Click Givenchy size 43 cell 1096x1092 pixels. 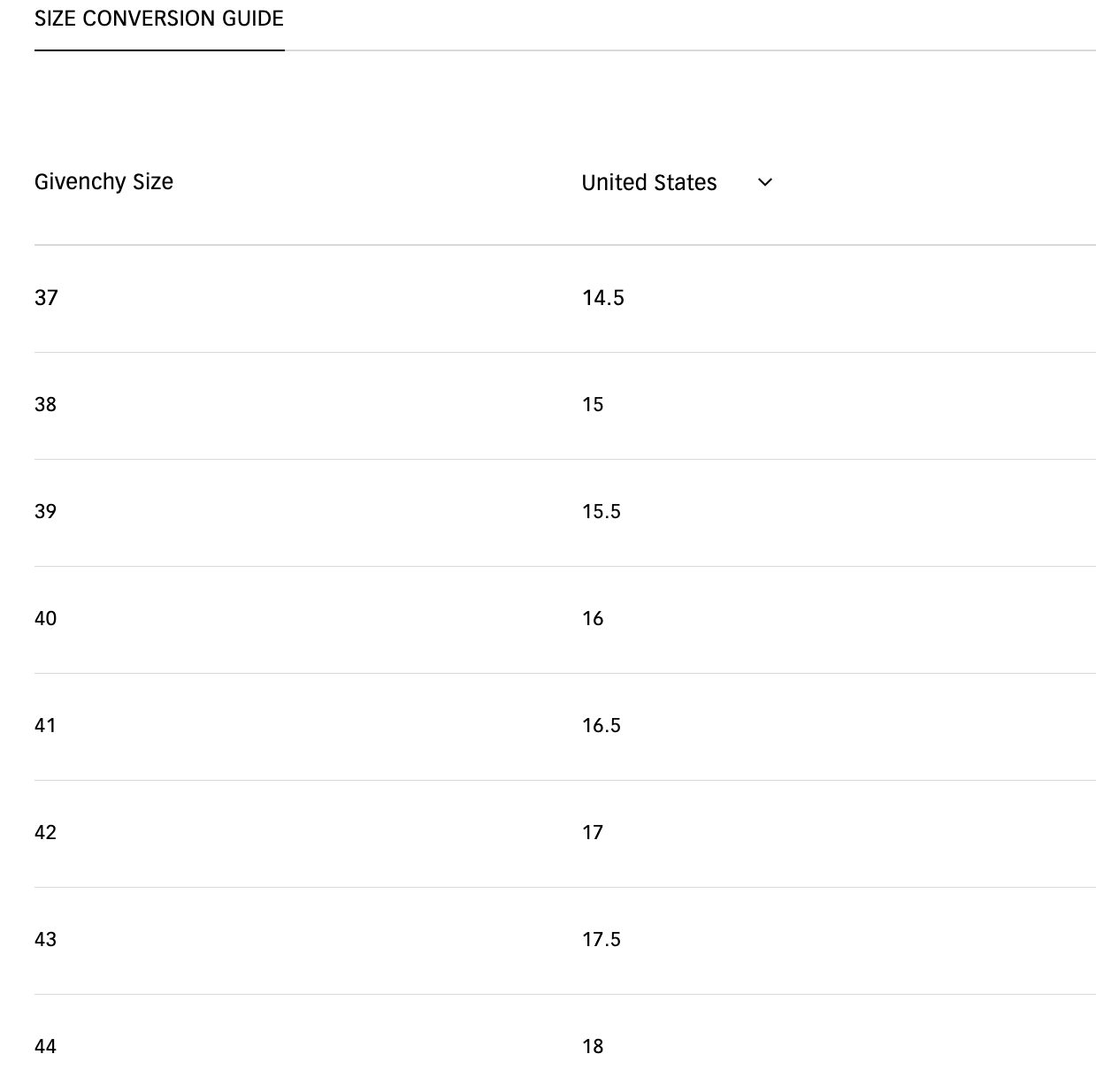pyautogui.click(x=45, y=940)
